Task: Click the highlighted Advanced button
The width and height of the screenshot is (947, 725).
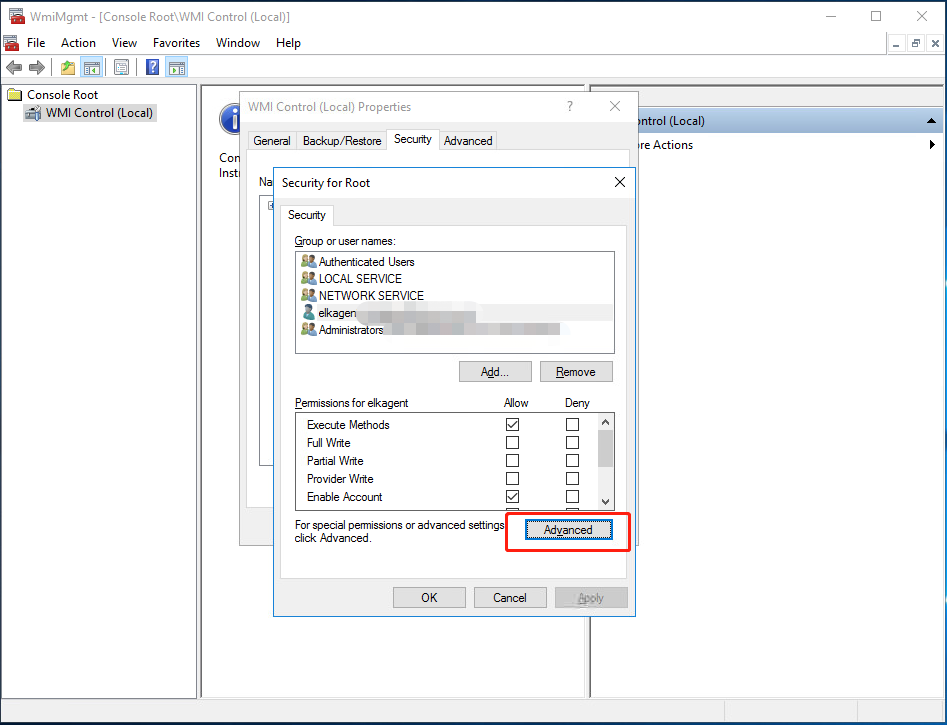Action: [567, 530]
